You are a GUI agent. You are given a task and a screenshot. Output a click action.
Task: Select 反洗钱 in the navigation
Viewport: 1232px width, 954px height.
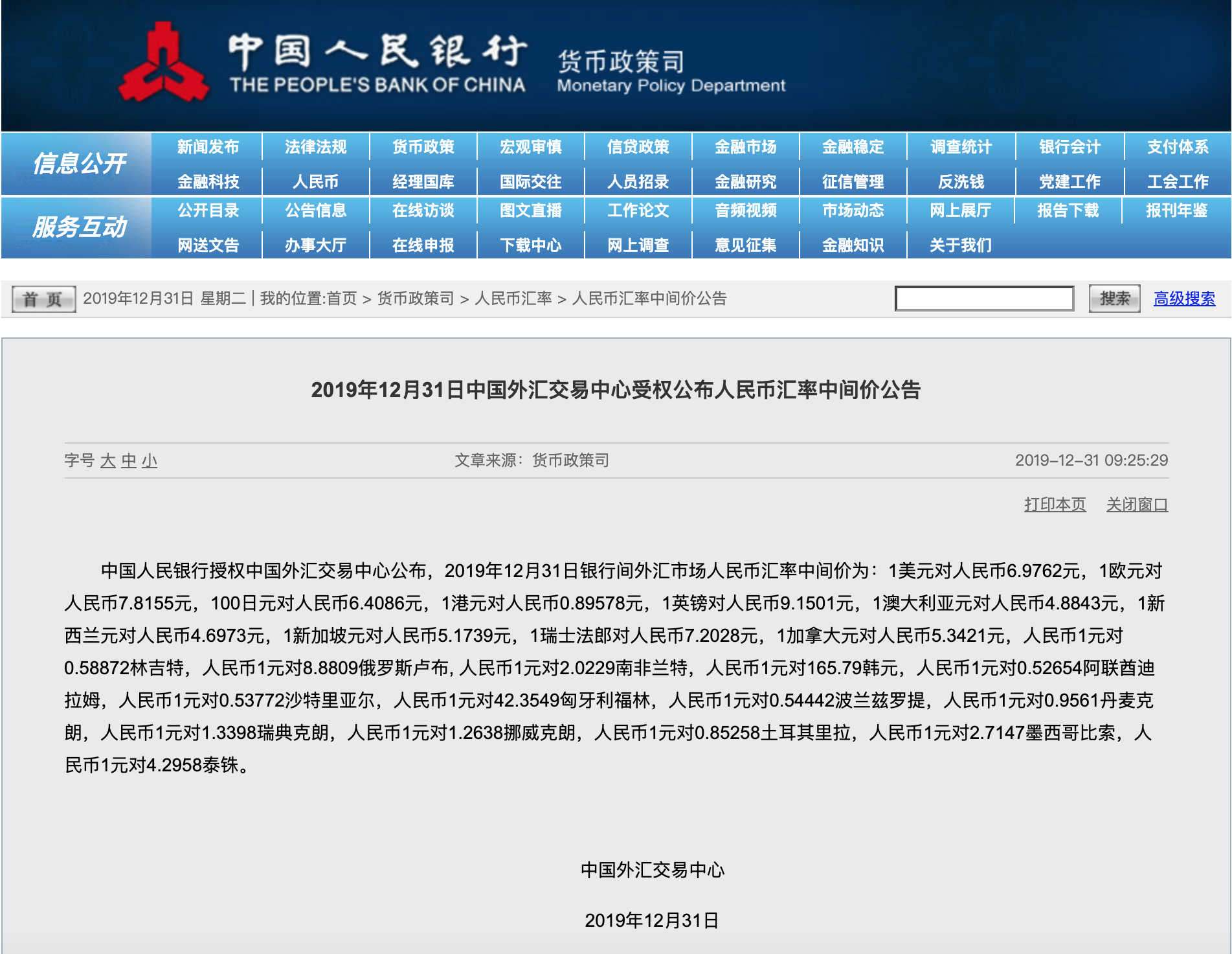click(x=961, y=182)
